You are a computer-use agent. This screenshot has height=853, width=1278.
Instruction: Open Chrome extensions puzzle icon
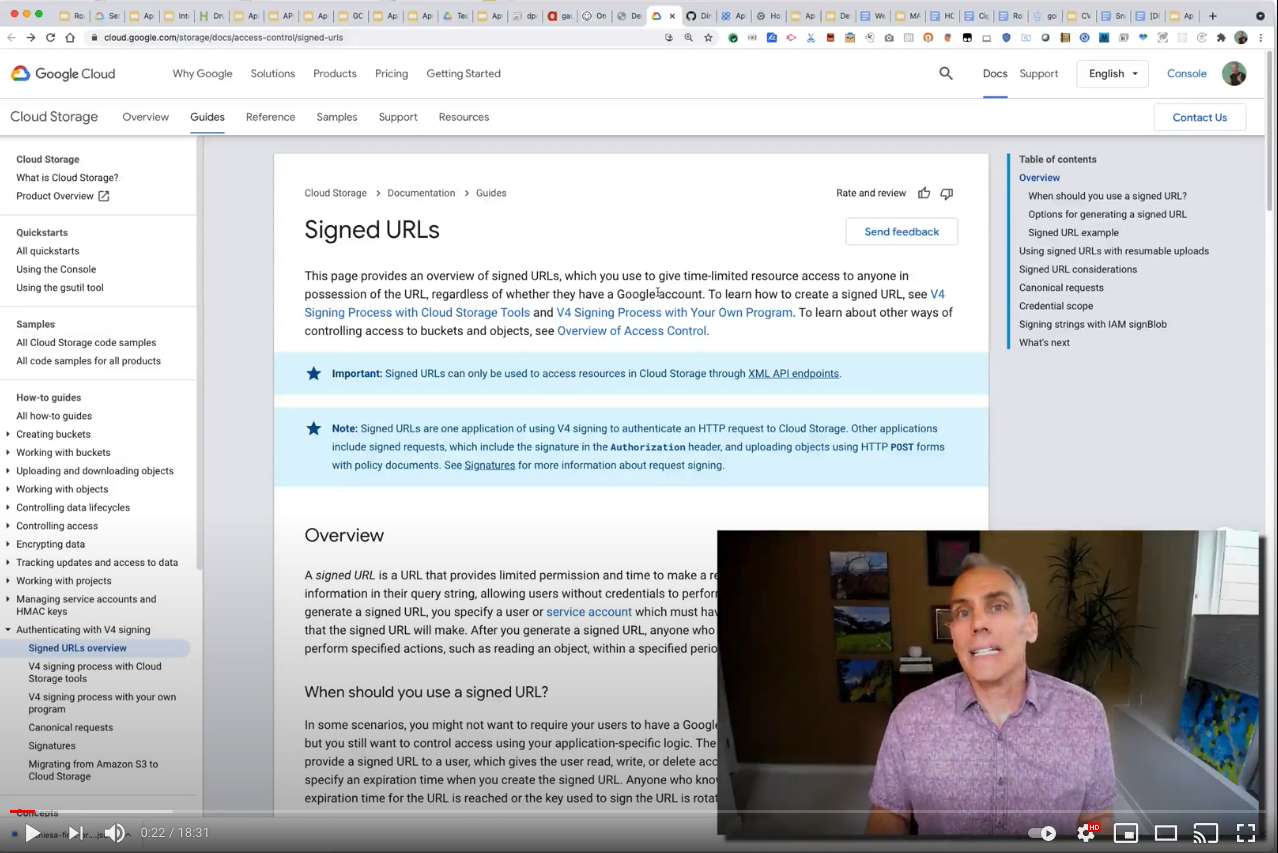coord(1220,37)
